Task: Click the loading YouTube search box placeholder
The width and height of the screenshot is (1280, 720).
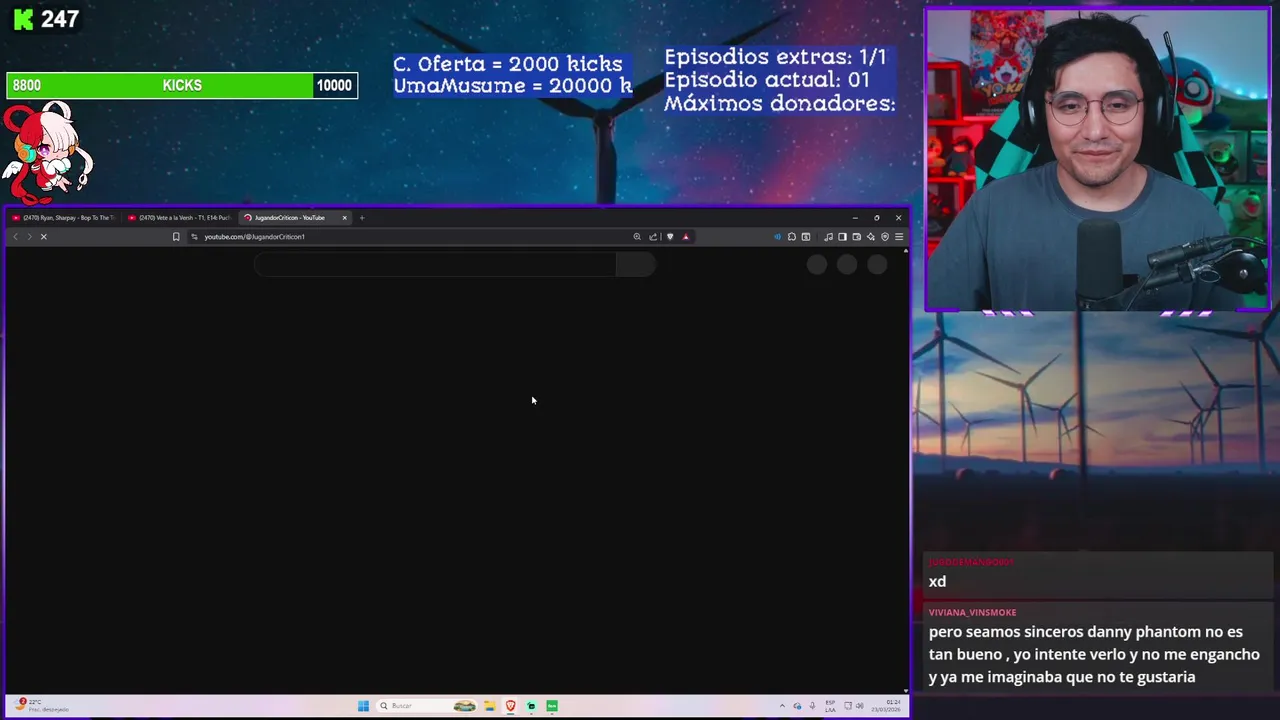Action: 435,264
